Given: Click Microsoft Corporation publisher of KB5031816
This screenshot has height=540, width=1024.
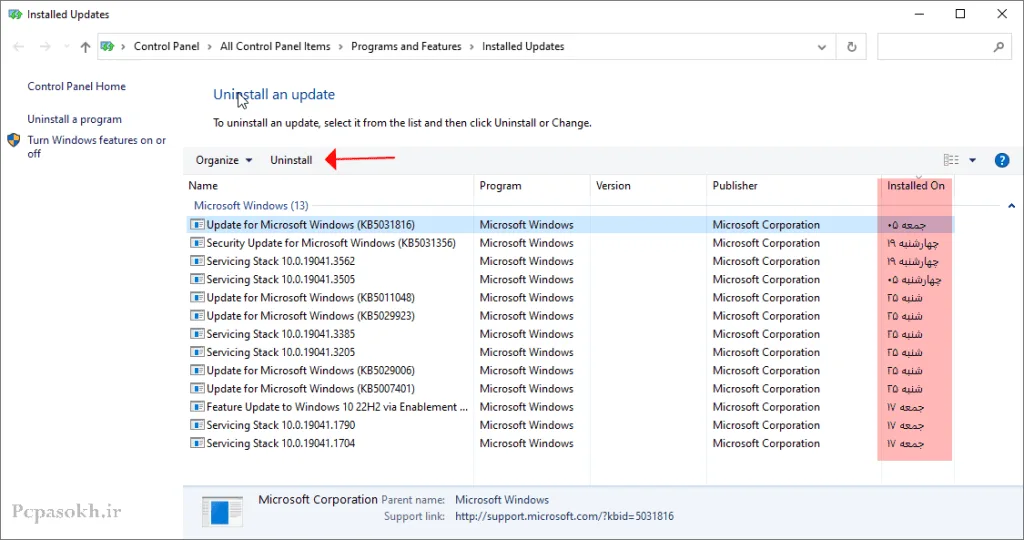Looking at the screenshot, I should (x=766, y=225).
